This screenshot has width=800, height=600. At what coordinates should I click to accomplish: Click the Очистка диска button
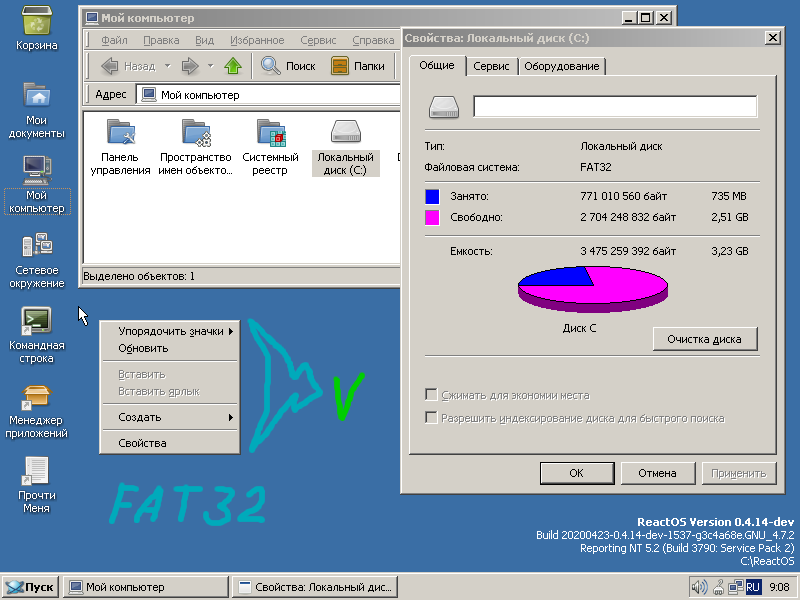tap(705, 339)
